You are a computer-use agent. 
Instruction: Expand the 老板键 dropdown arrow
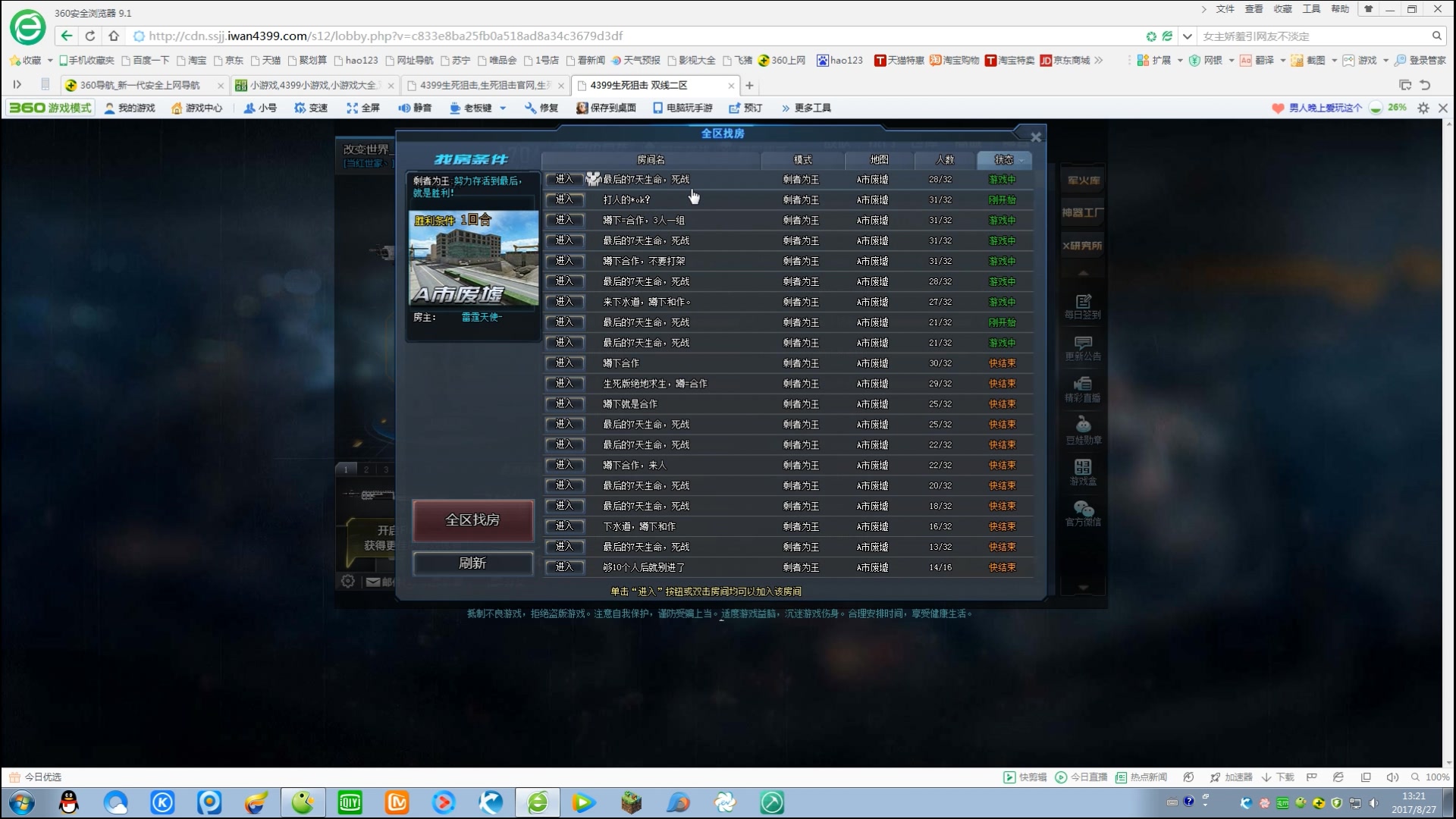503,108
